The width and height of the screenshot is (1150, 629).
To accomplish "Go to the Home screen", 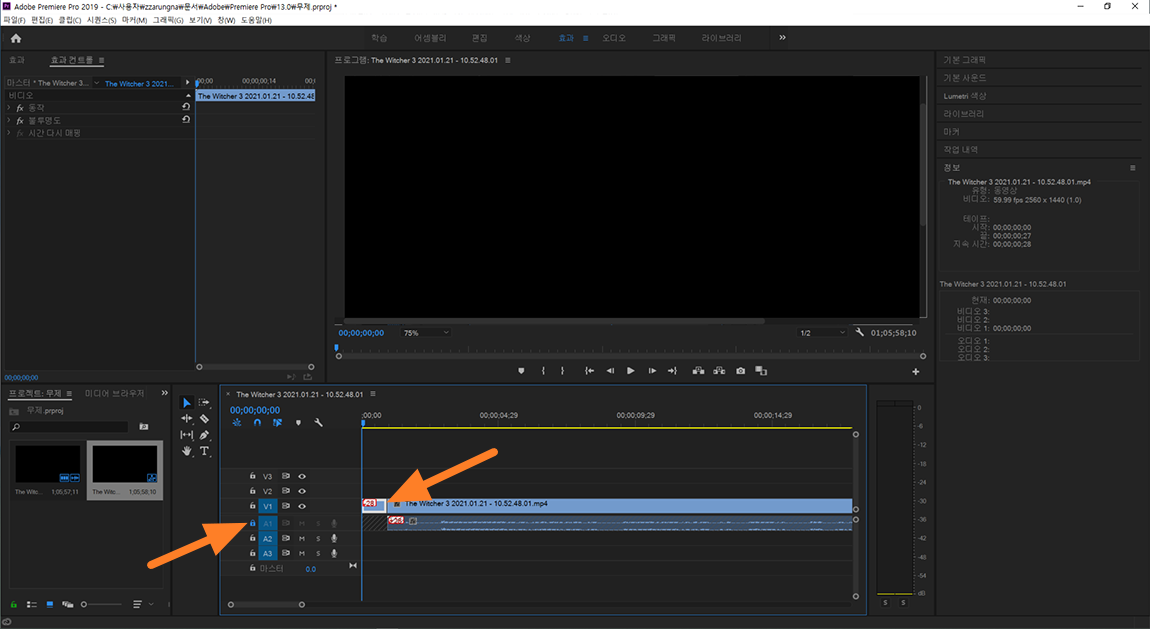I will [16, 38].
